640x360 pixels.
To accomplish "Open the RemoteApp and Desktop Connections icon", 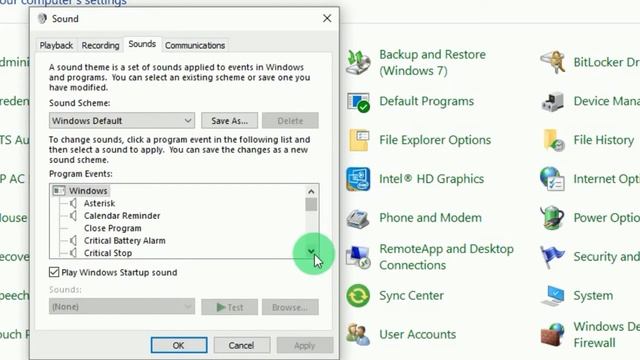I will pos(358,257).
